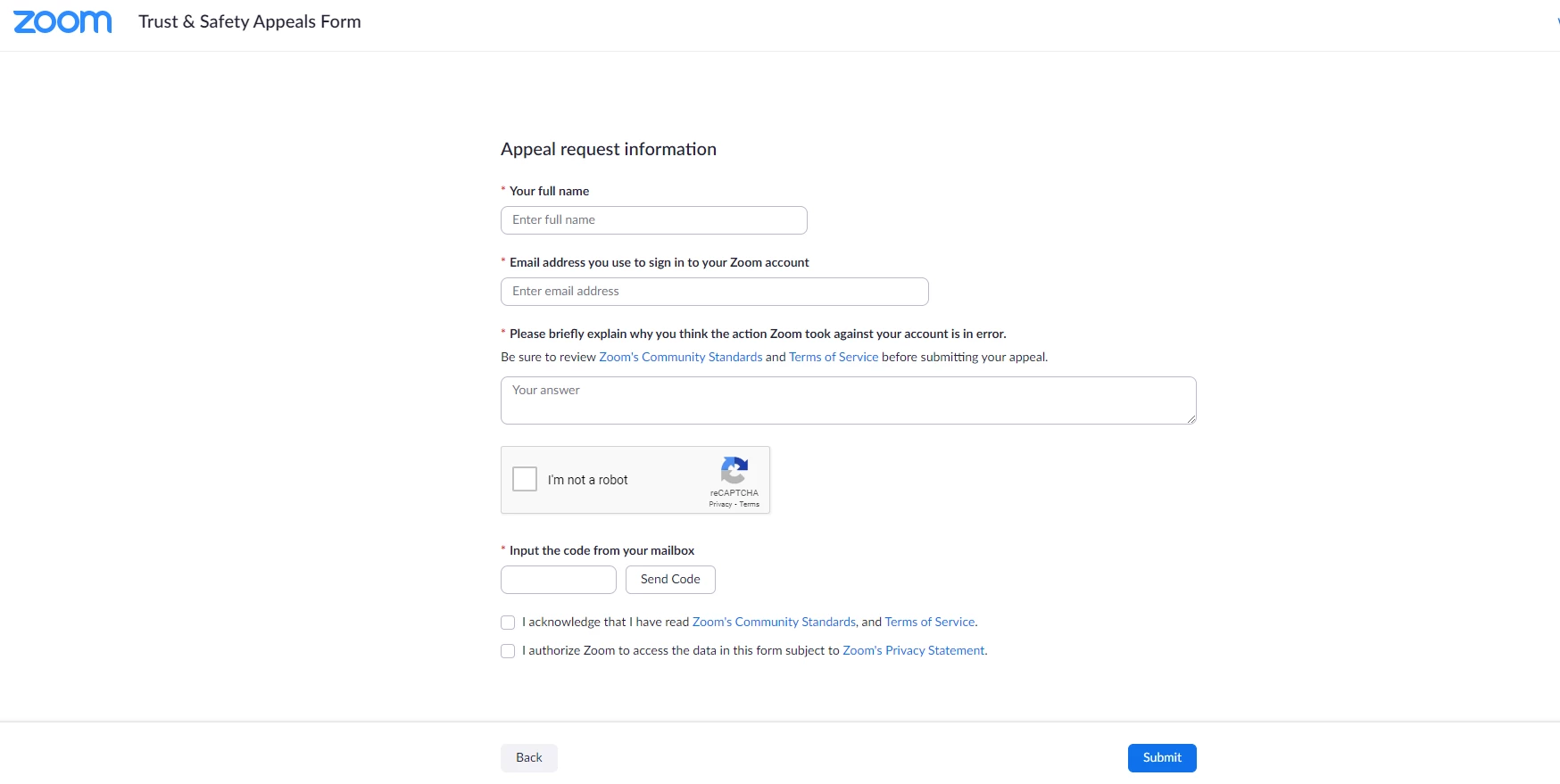Click the Appeal request information heading
Viewport: 1560px width, 784px height.
tap(609, 149)
